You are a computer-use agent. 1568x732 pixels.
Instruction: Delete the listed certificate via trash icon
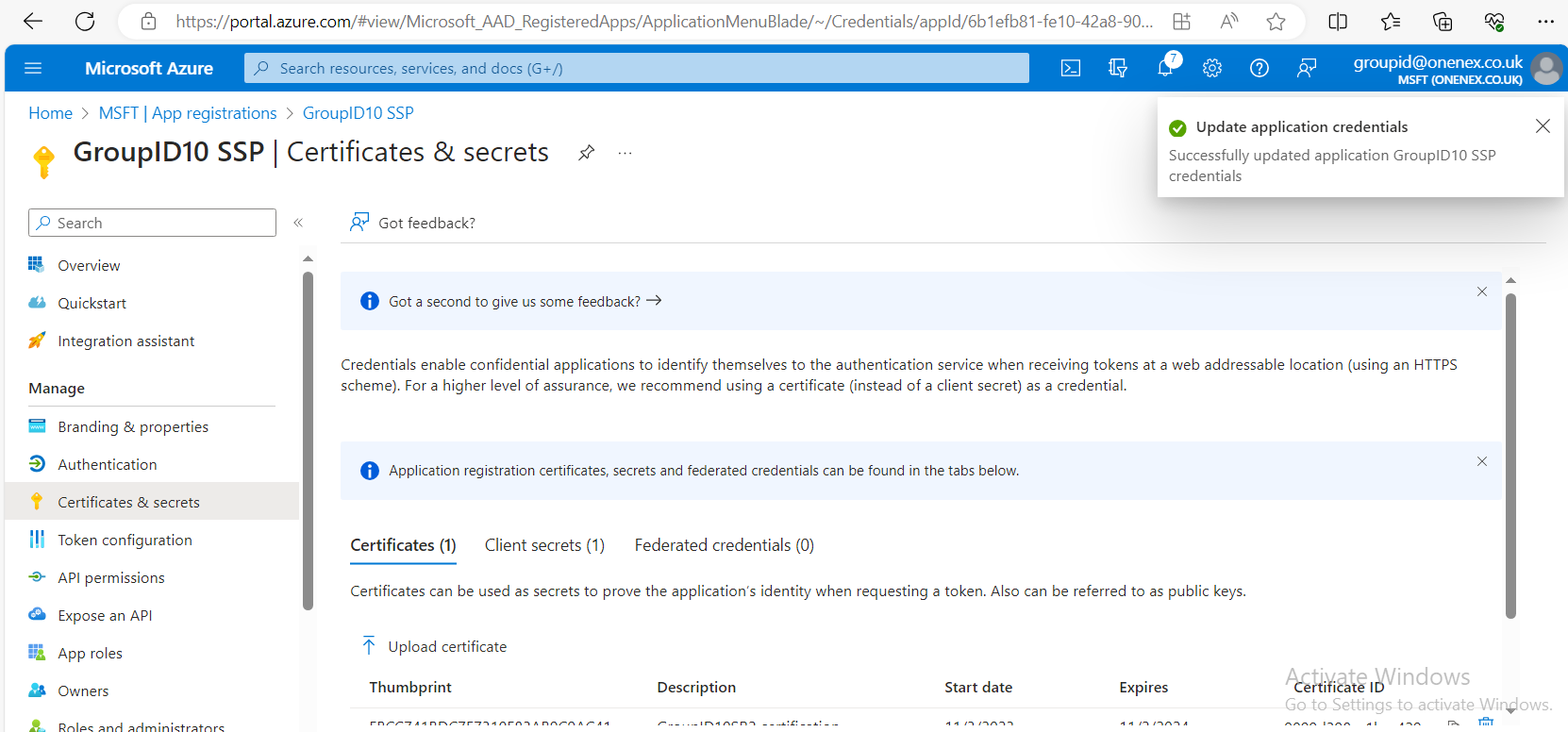[x=1486, y=723]
